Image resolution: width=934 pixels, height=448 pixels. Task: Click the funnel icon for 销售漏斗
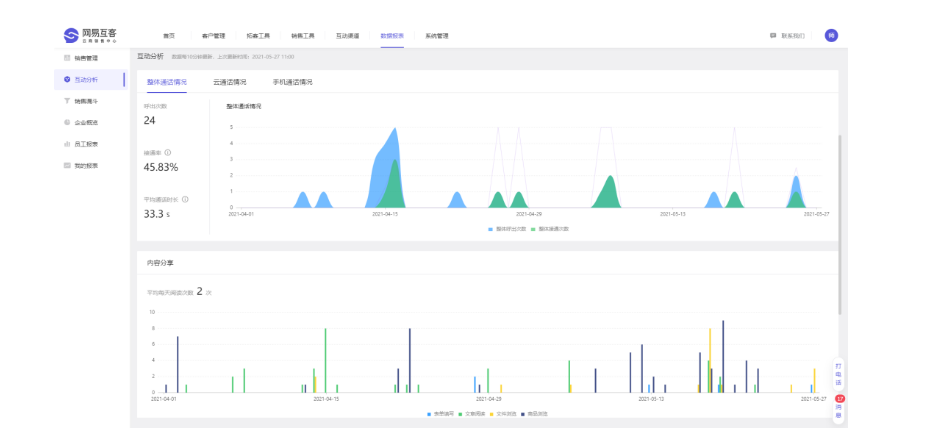(67, 101)
